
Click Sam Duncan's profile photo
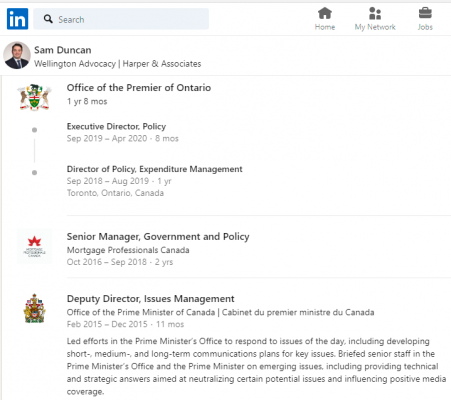17,55
